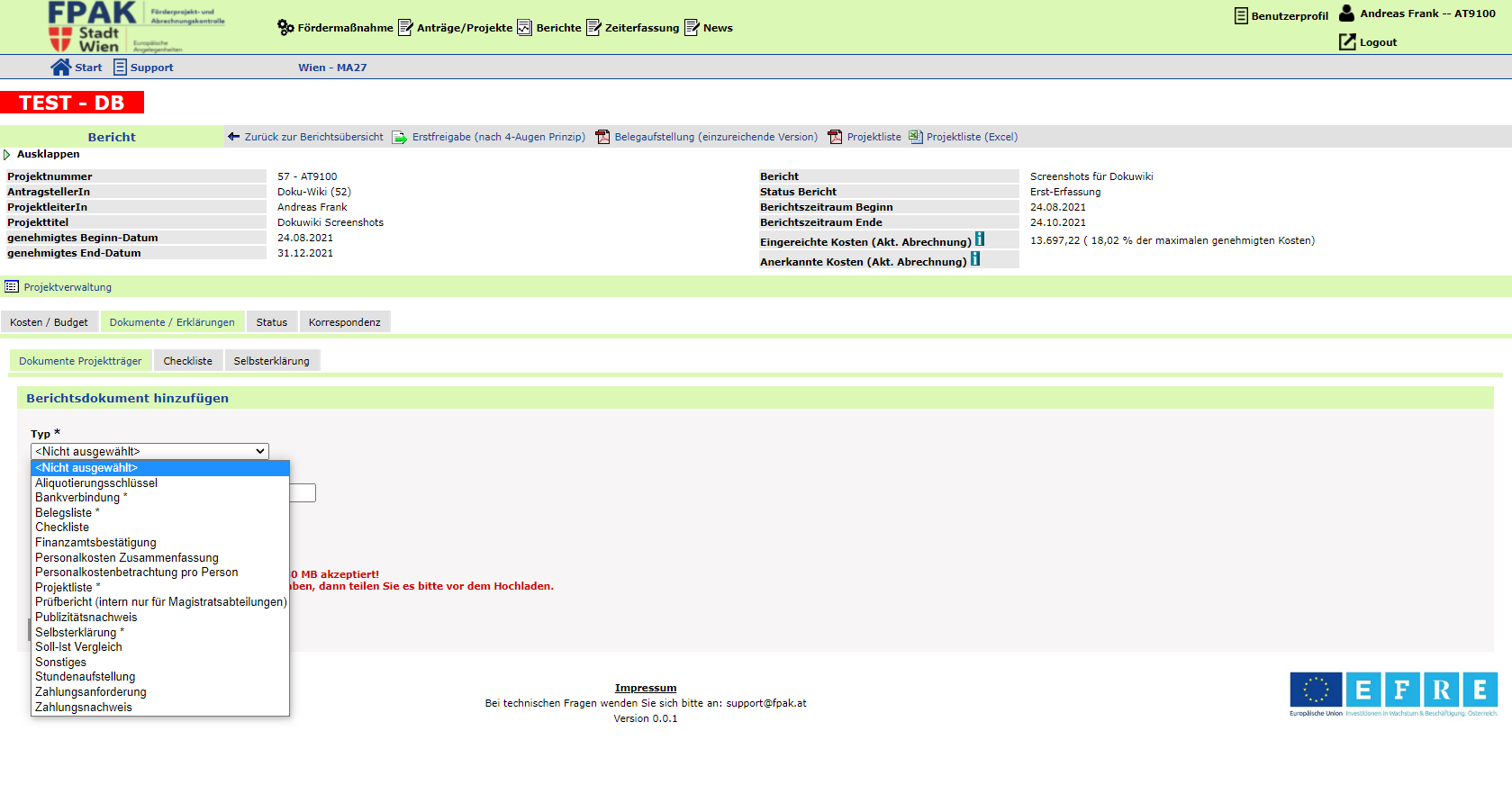
Task: Select Belegsliste from the Typ list
Action: coord(64,513)
